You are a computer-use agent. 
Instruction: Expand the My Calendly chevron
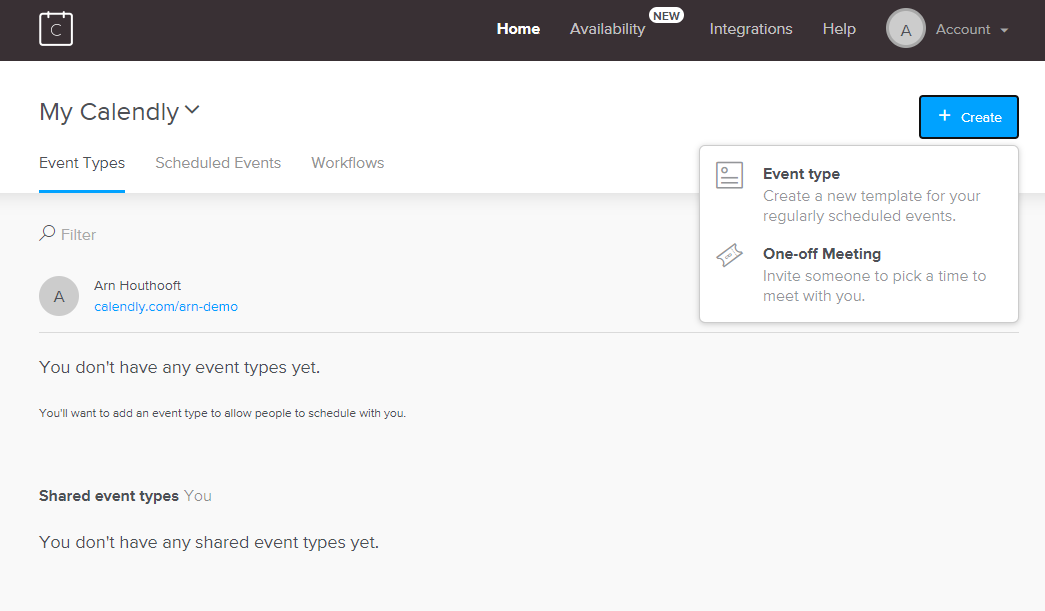192,110
